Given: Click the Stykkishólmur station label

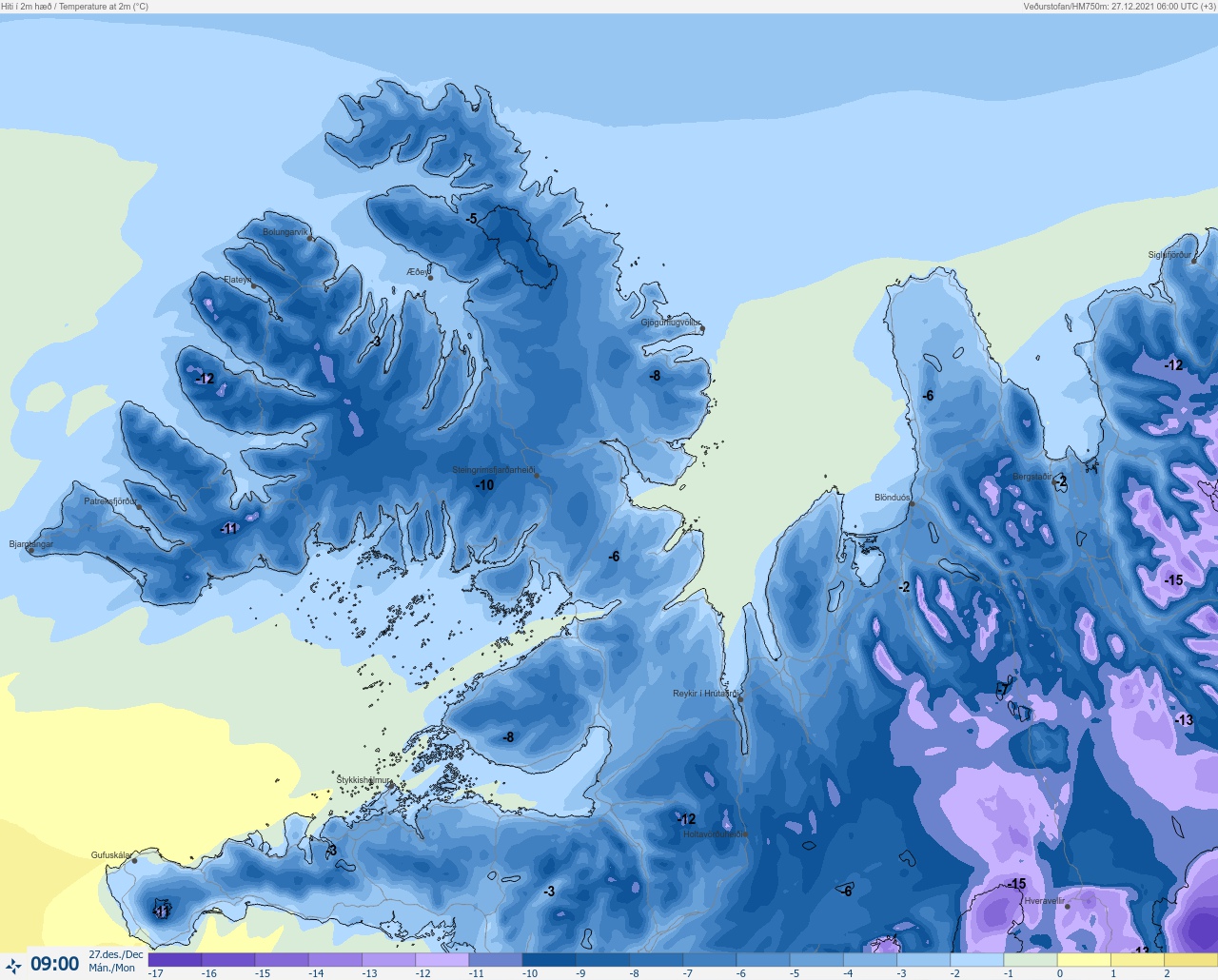Looking at the screenshot, I should [x=363, y=780].
